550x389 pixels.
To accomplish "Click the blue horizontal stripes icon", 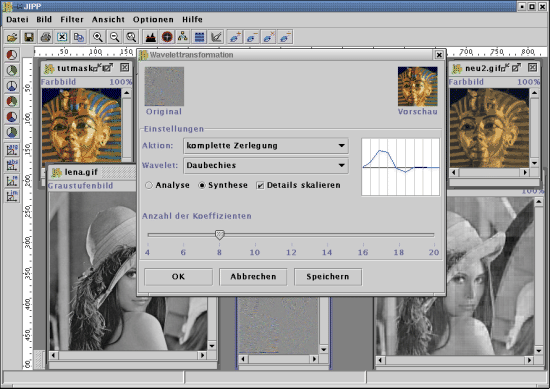I will [x=200, y=37].
